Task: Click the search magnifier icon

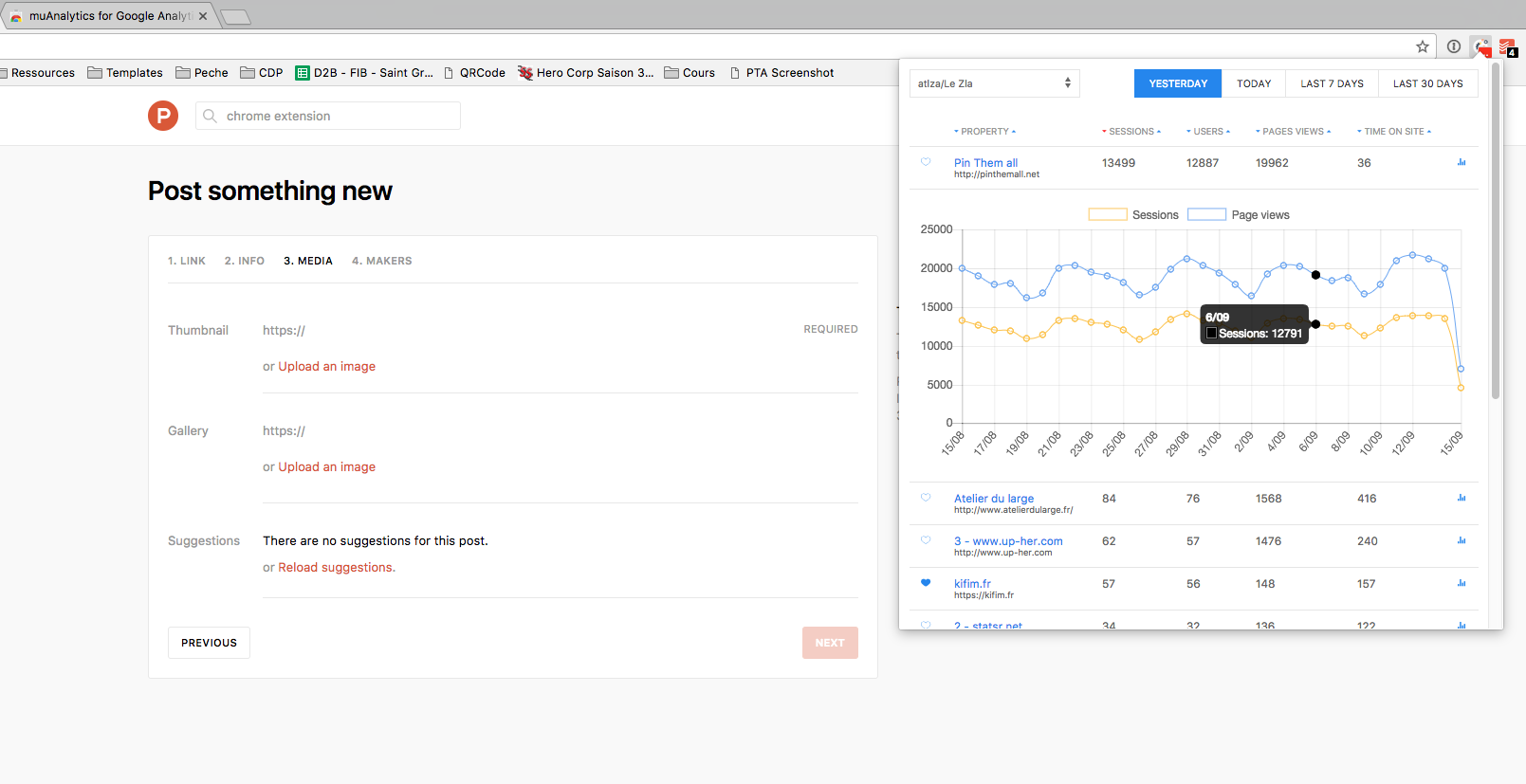Action: (211, 116)
